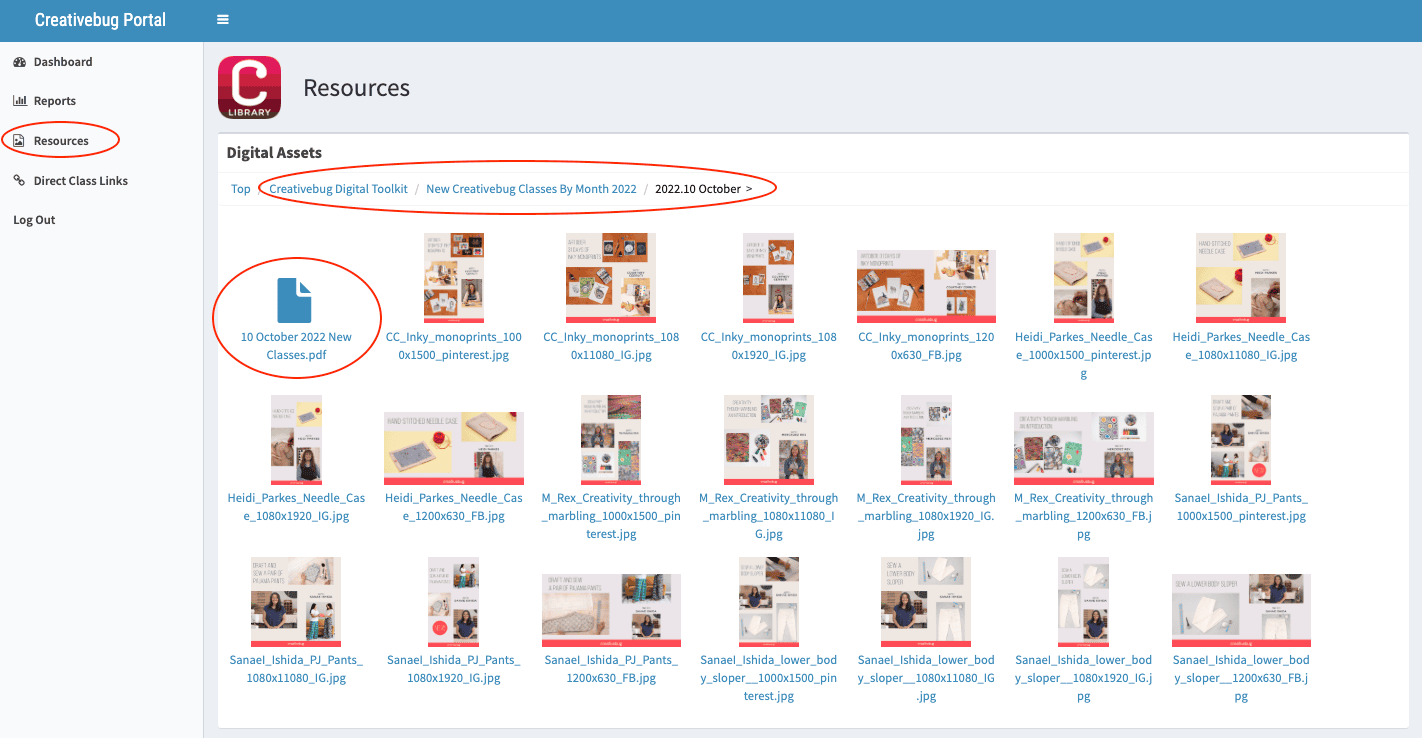Open CC_Inky_monoprints_1000x1500_pinterest.jpg thumbnail
The width and height of the screenshot is (1422, 738).
click(453, 279)
